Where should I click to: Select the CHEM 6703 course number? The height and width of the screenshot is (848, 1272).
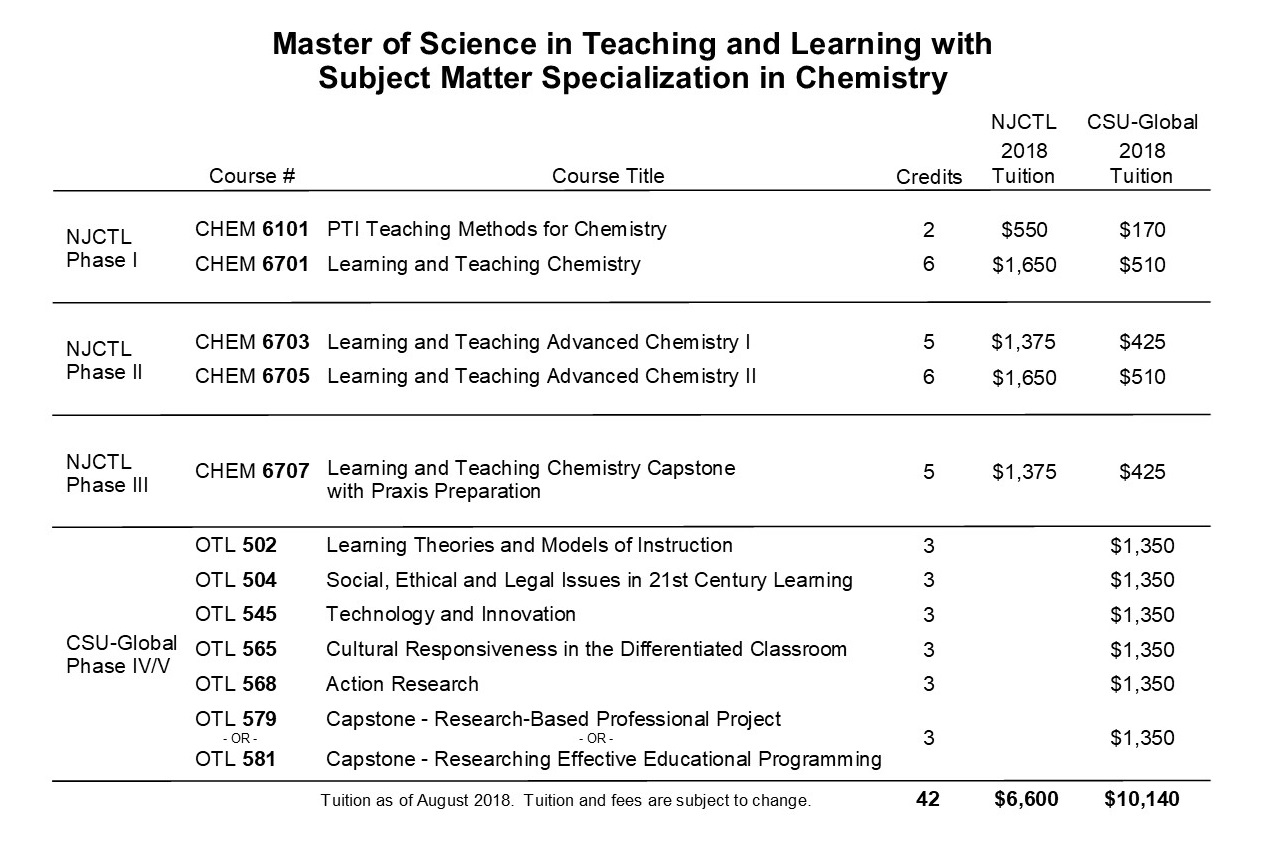pos(252,342)
